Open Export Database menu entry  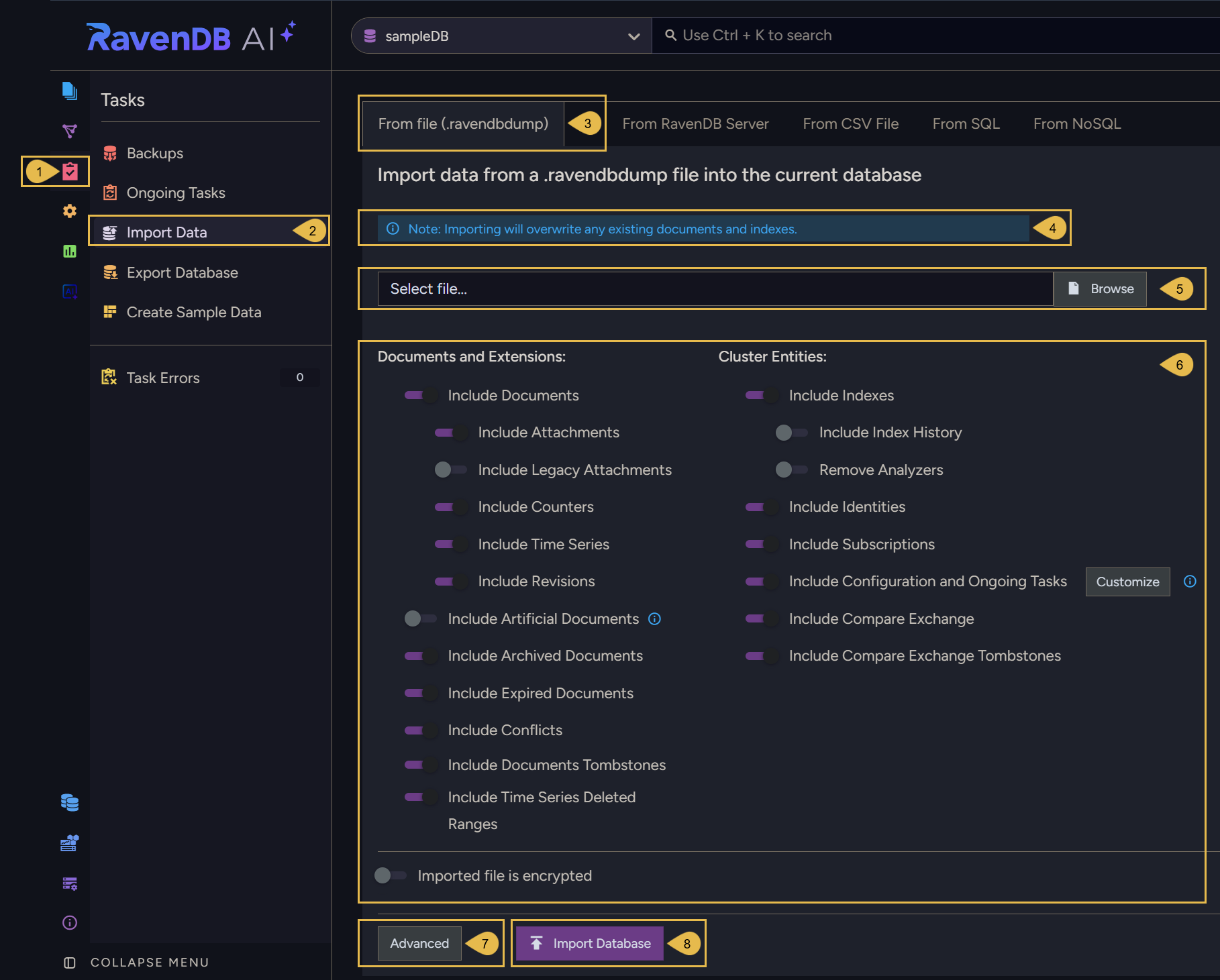coord(211,272)
